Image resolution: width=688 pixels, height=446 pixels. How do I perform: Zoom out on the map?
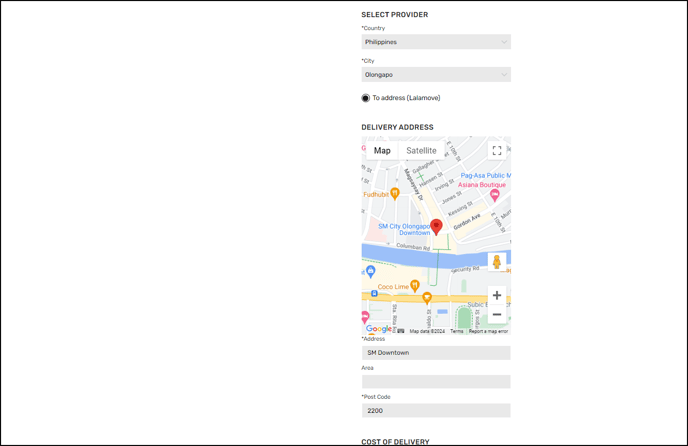[x=497, y=314]
